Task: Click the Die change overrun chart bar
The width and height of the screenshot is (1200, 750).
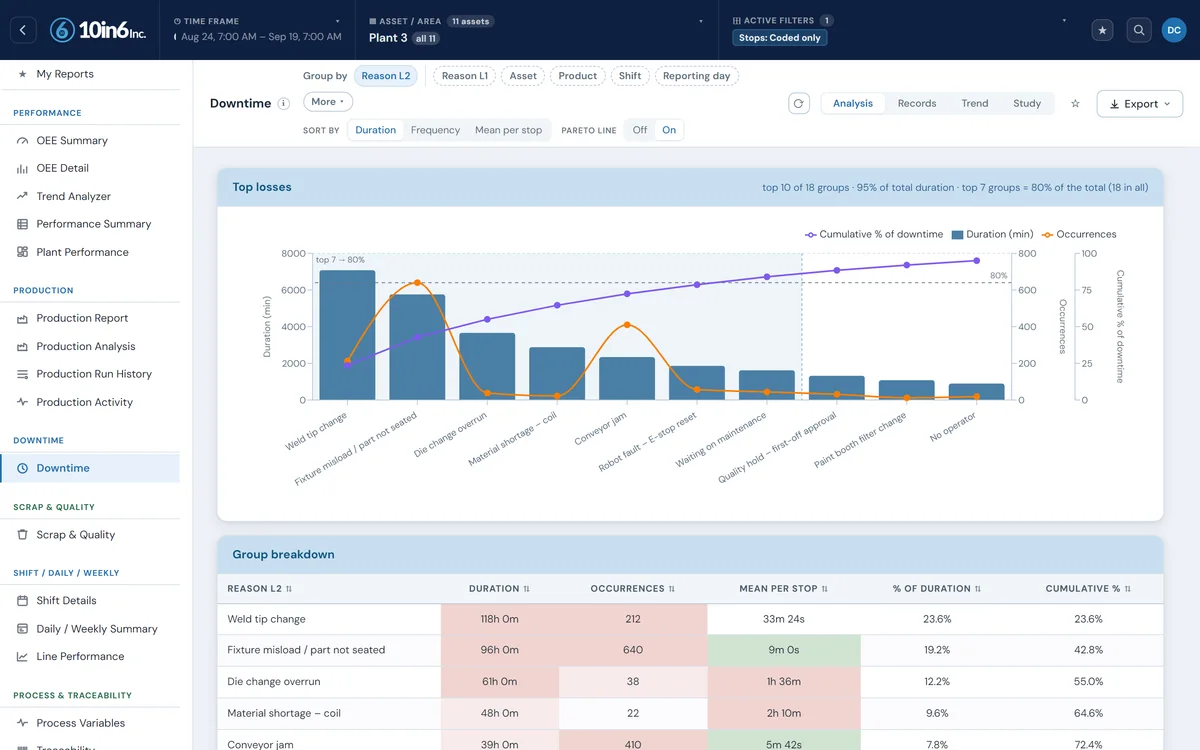Action: tap(487, 367)
